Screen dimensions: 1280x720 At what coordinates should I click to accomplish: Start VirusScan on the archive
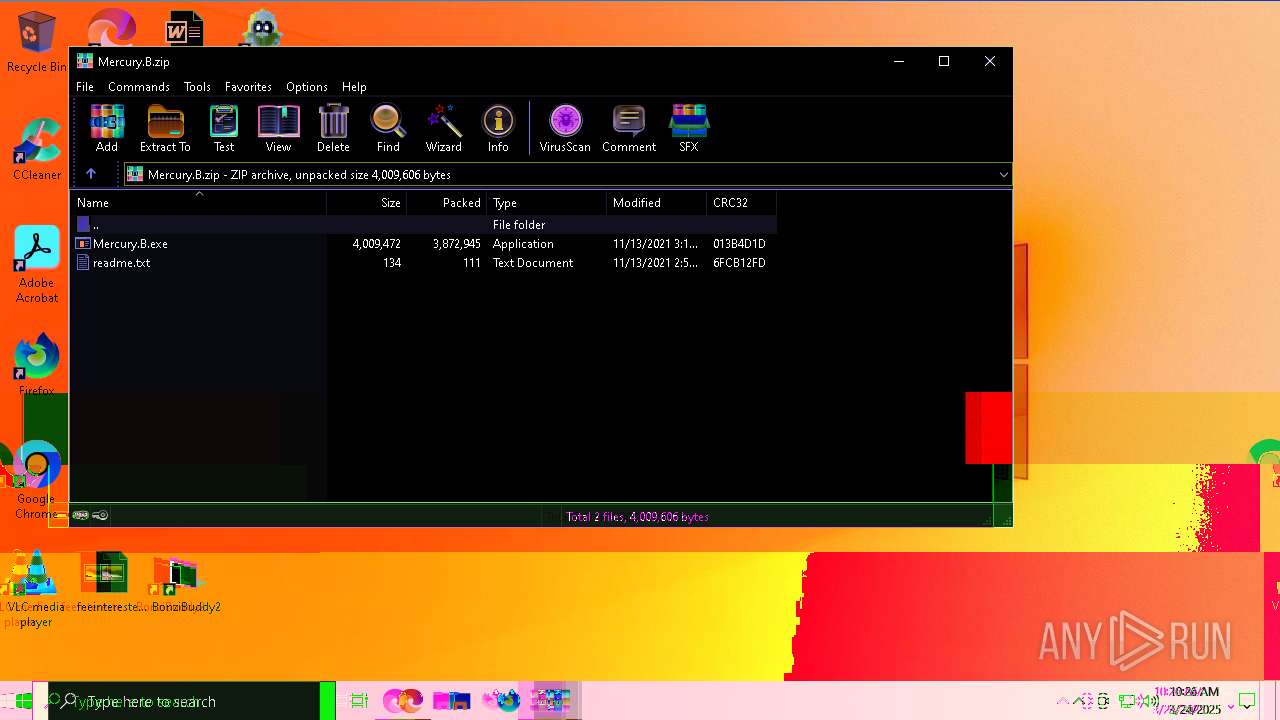(x=565, y=128)
